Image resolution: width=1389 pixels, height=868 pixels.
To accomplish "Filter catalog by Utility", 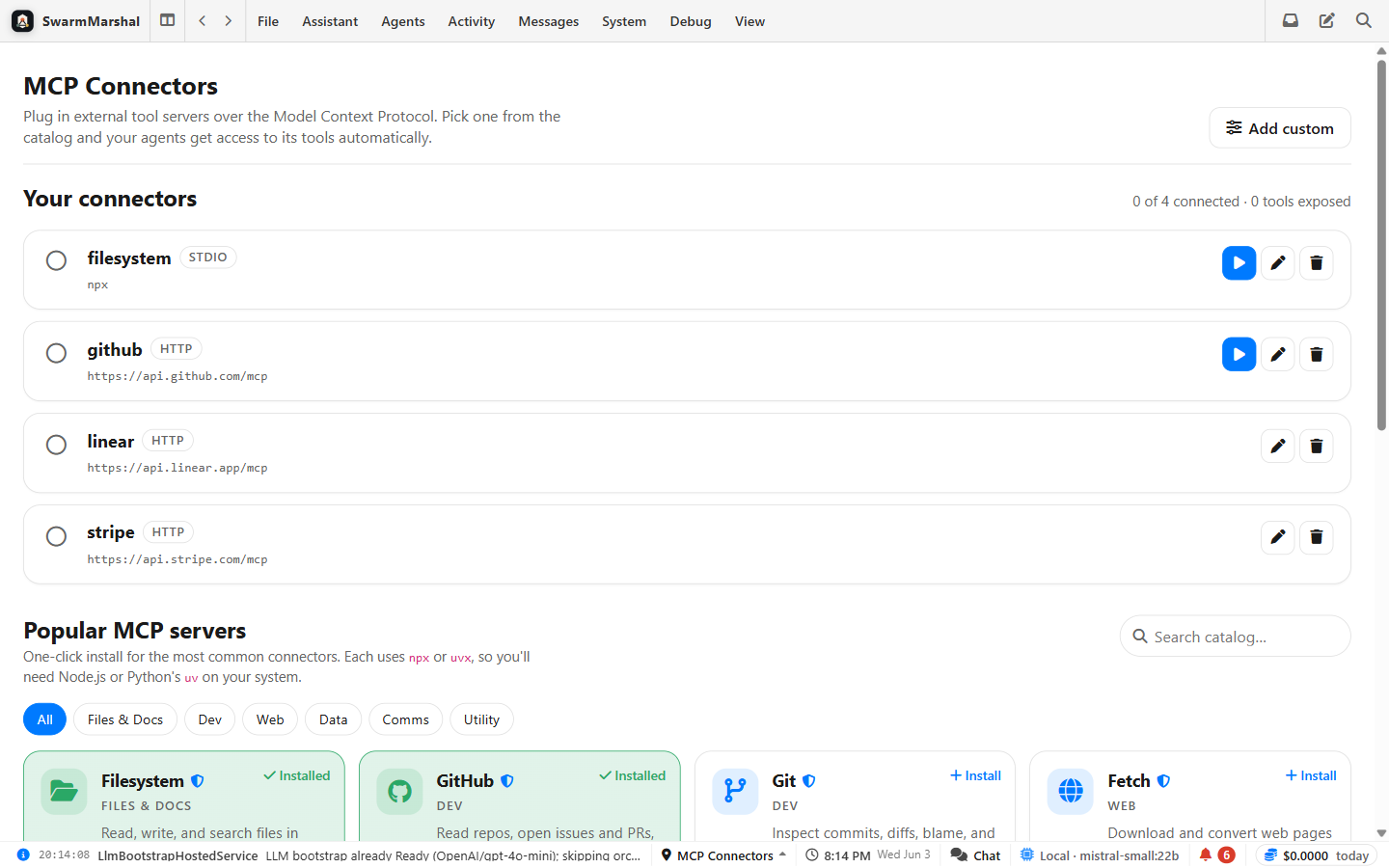I will click(x=481, y=719).
